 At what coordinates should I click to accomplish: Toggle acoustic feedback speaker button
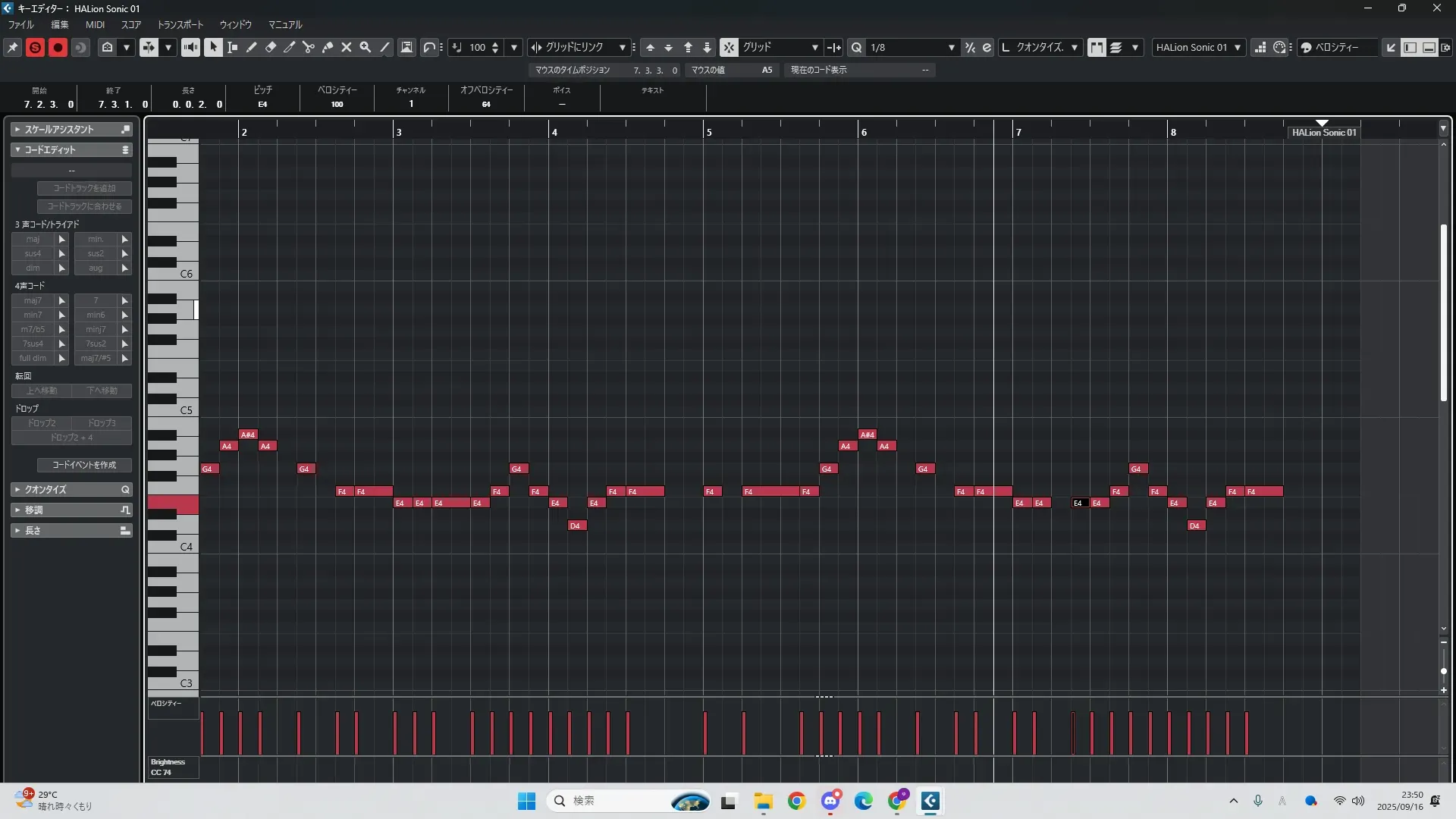point(190,47)
